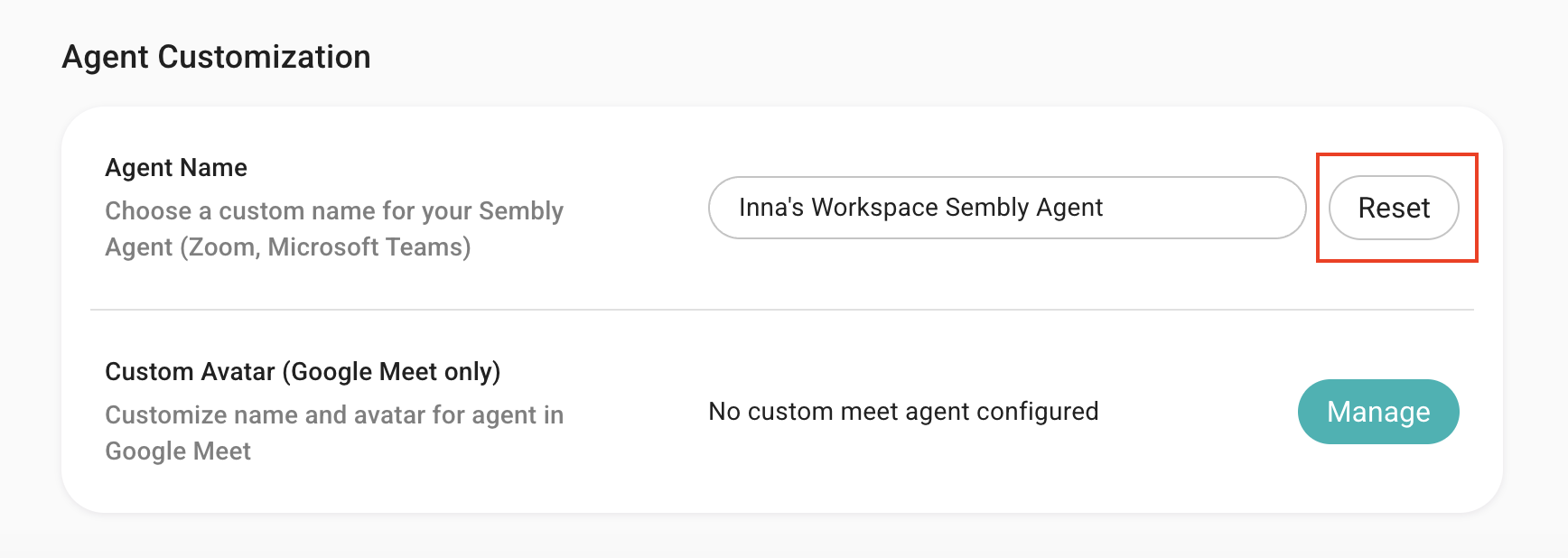
Task: Click the "(Google Meet only)" label text
Action: [392, 372]
